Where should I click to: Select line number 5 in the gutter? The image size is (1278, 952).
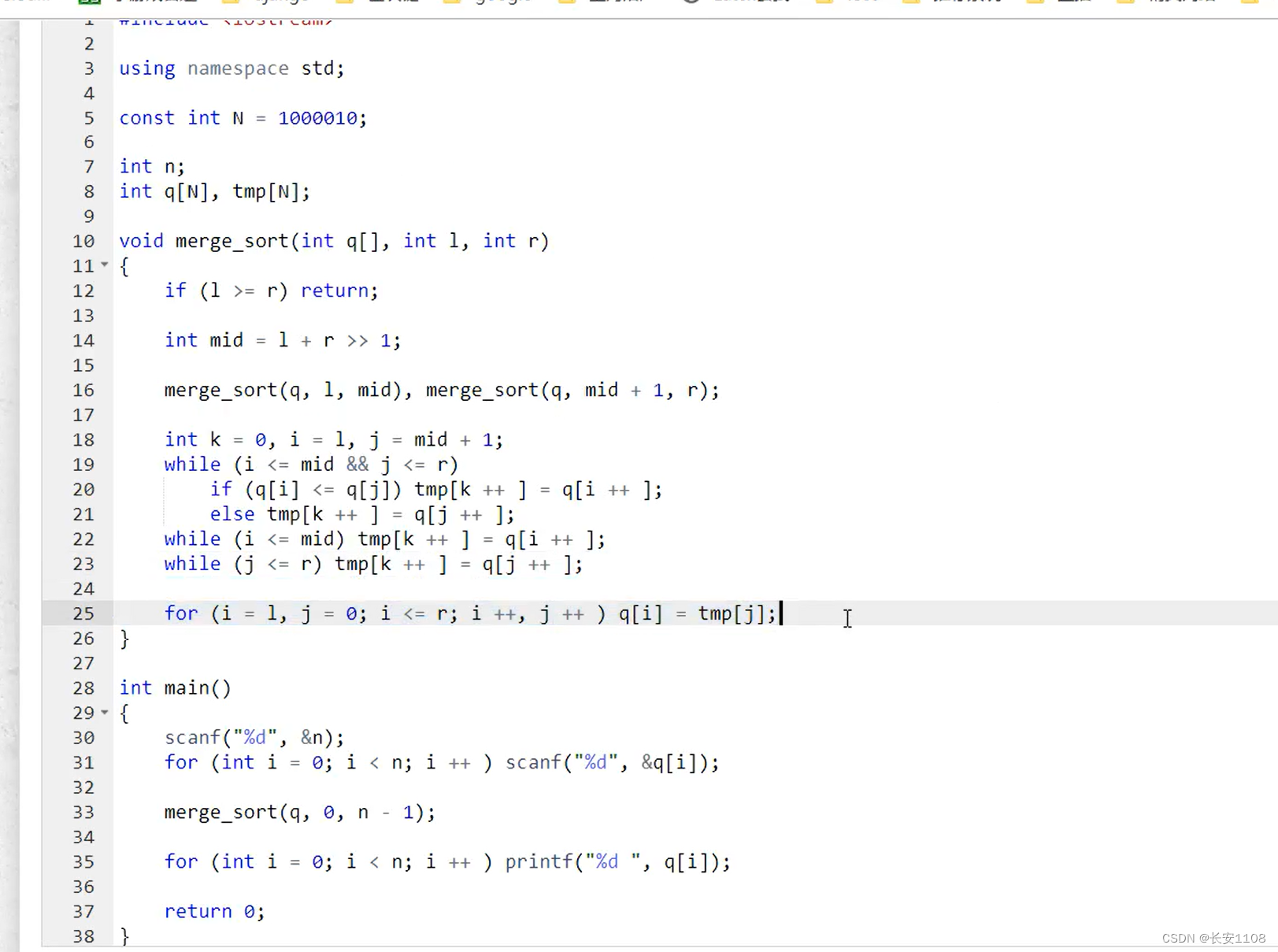coord(89,118)
